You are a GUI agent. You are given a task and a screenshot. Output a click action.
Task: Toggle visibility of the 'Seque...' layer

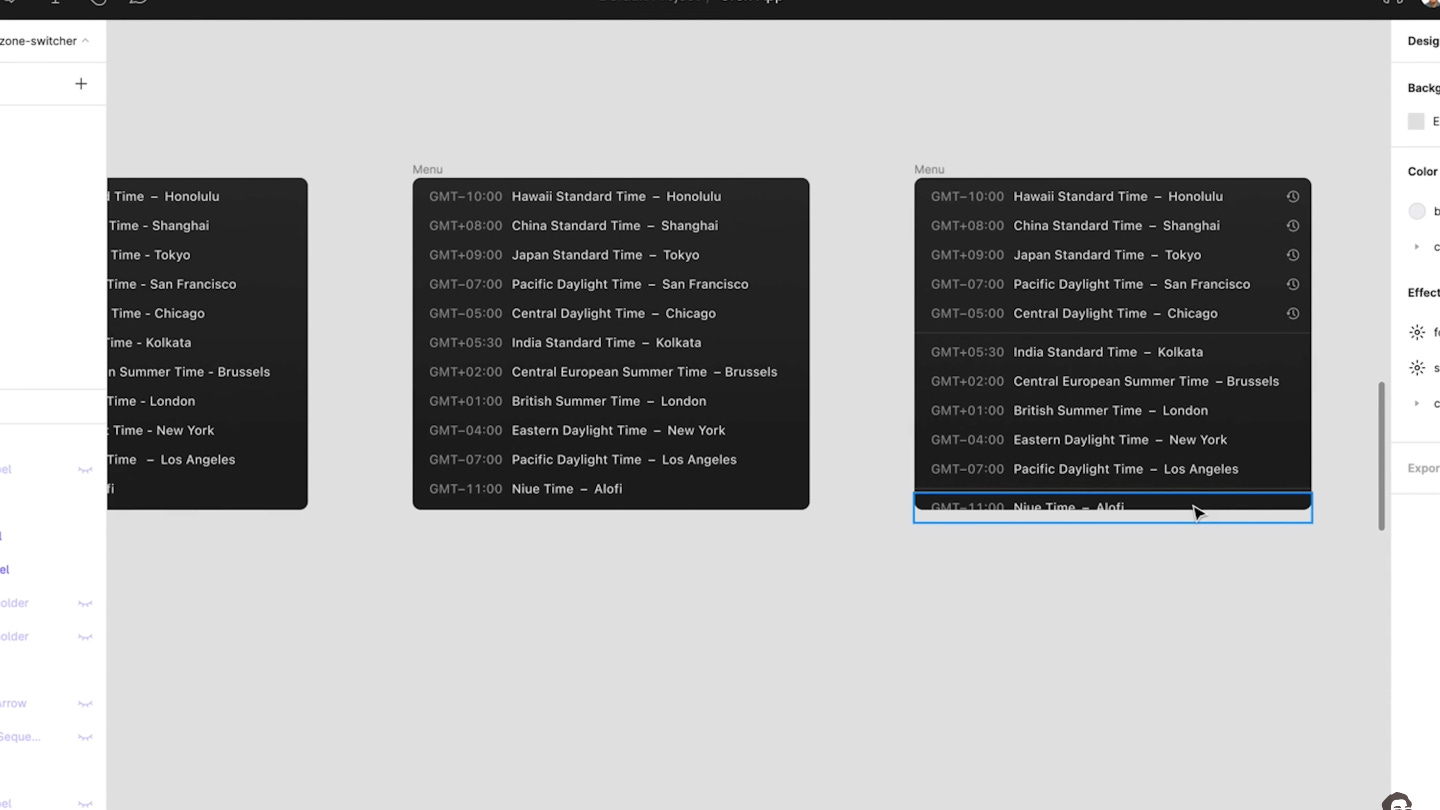coord(85,737)
